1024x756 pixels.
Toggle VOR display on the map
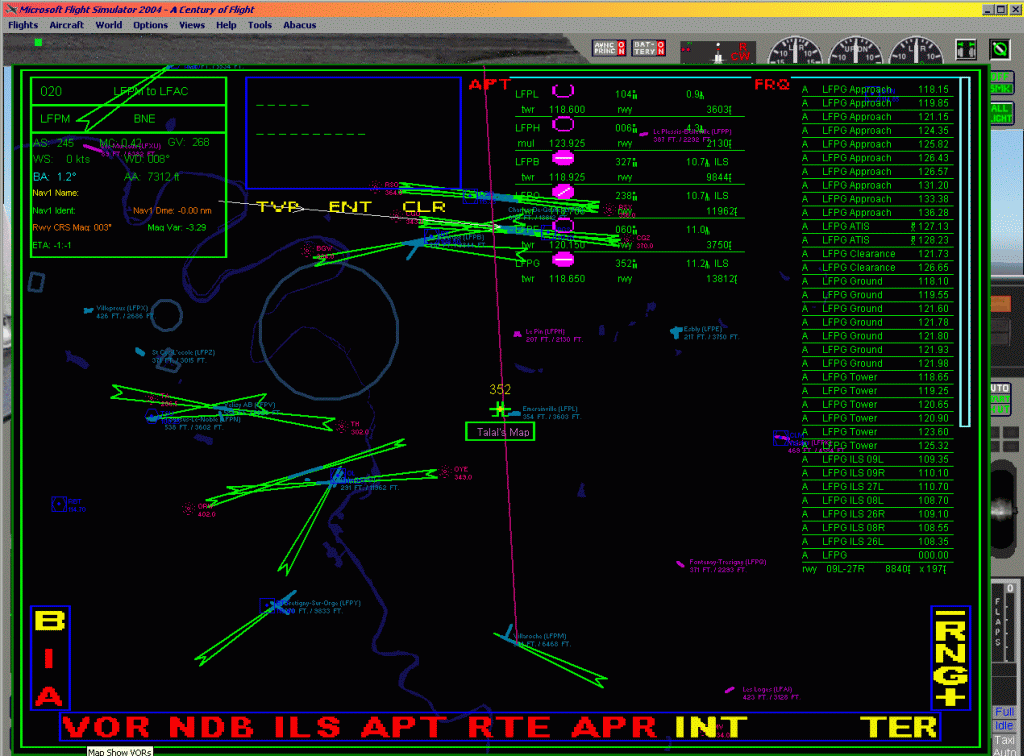pyautogui.click(x=108, y=727)
